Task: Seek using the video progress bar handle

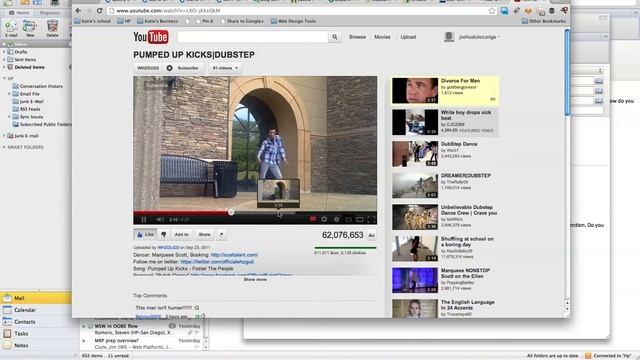Action: pyautogui.click(x=231, y=212)
